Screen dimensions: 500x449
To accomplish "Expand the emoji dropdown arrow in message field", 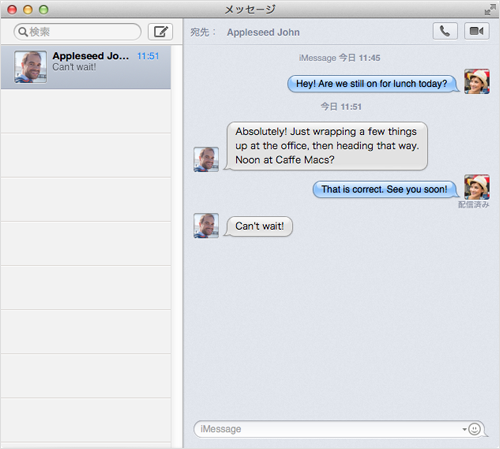I will (464, 429).
